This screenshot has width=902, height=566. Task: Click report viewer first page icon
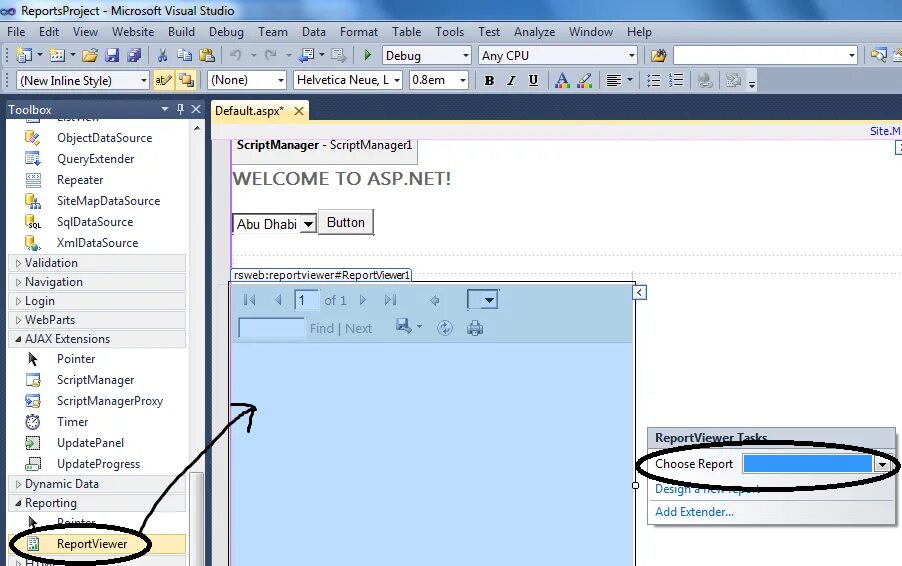pos(249,300)
